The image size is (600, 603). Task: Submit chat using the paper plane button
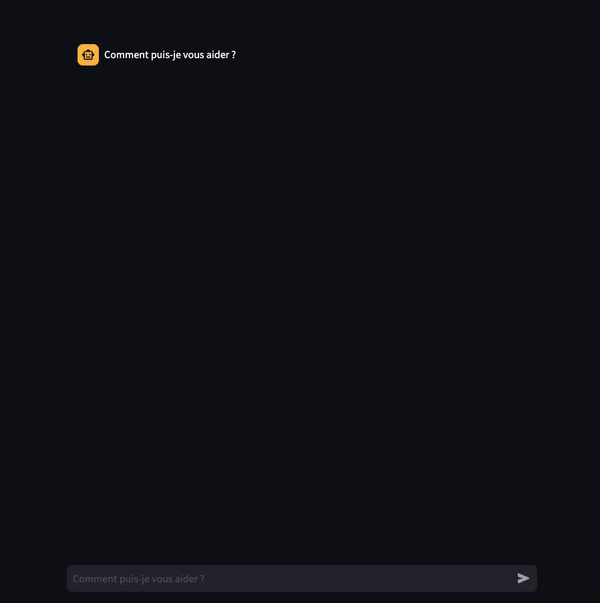click(x=523, y=578)
